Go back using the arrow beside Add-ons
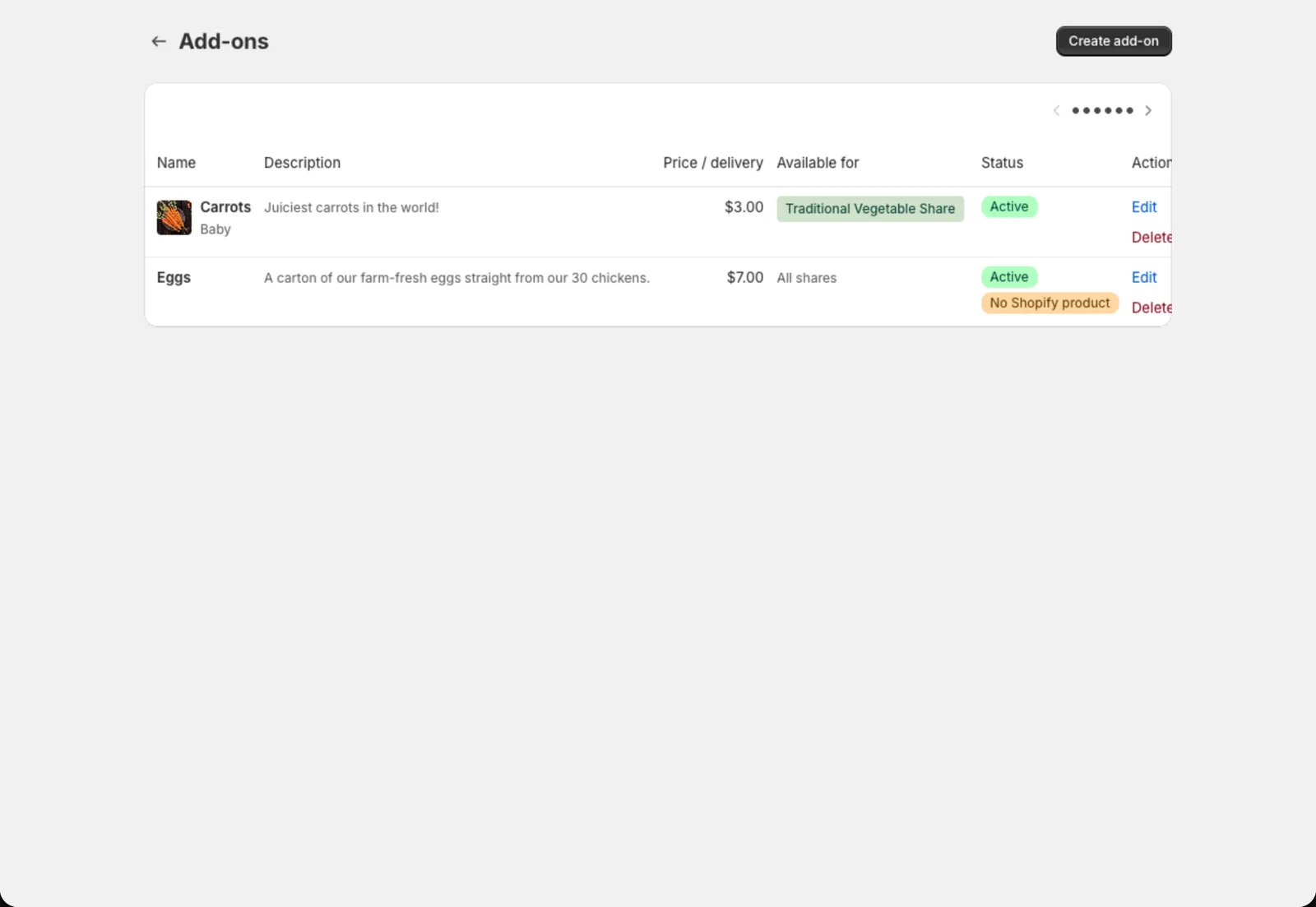Image resolution: width=1316 pixels, height=907 pixels. (x=159, y=41)
